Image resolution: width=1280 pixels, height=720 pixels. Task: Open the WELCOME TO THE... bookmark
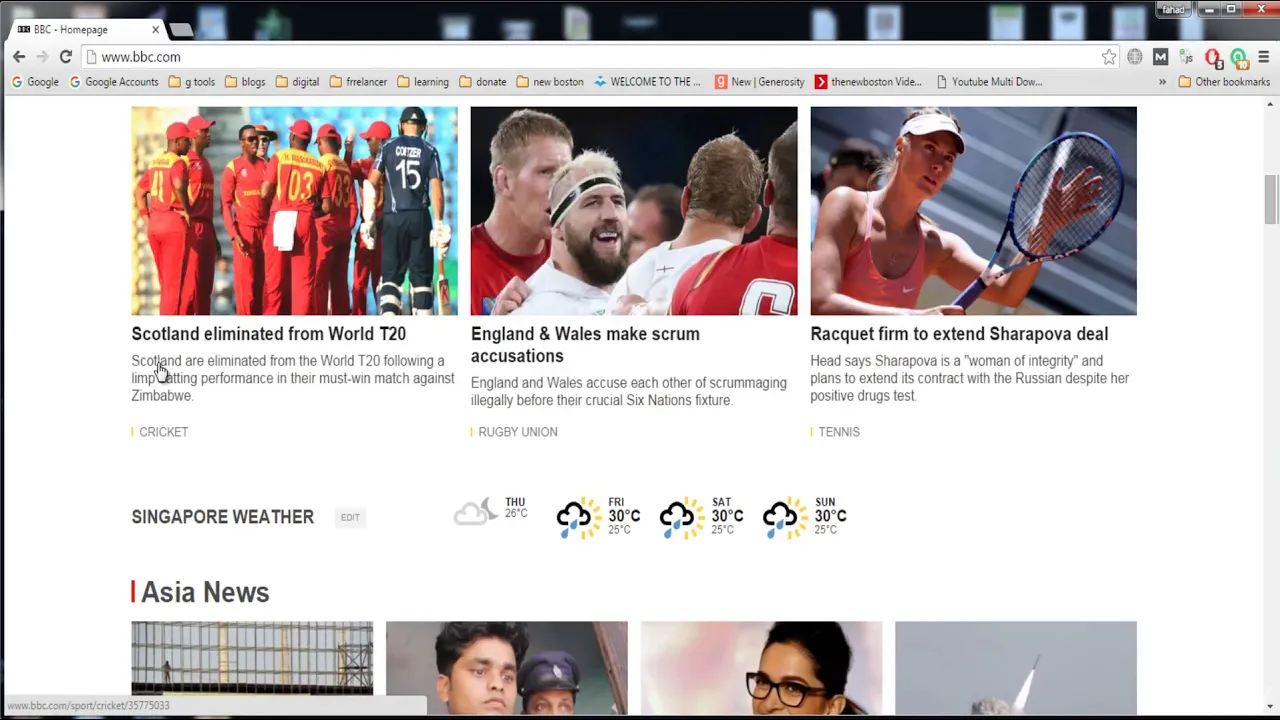pos(647,82)
